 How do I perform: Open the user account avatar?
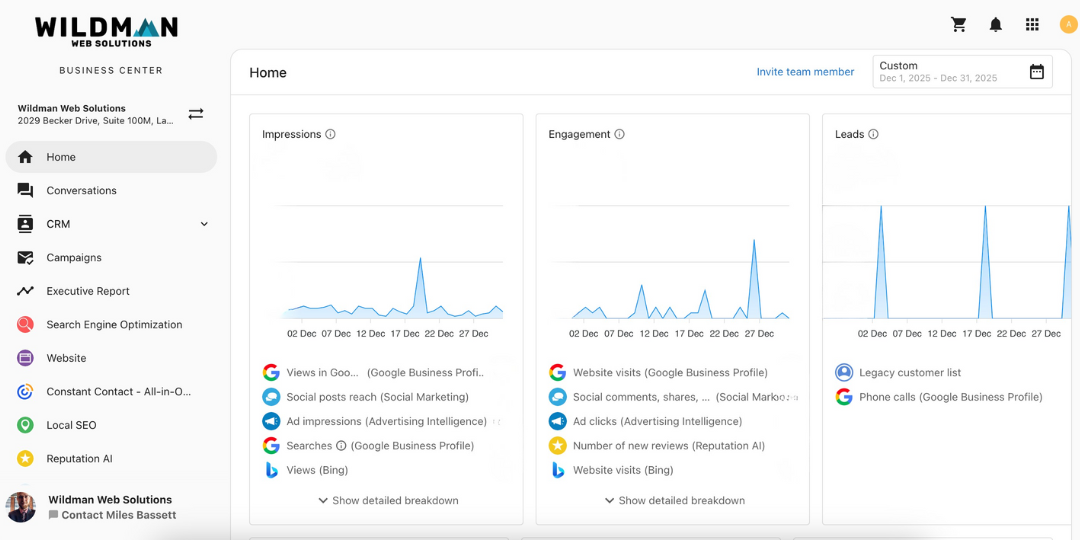(x=1068, y=25)
